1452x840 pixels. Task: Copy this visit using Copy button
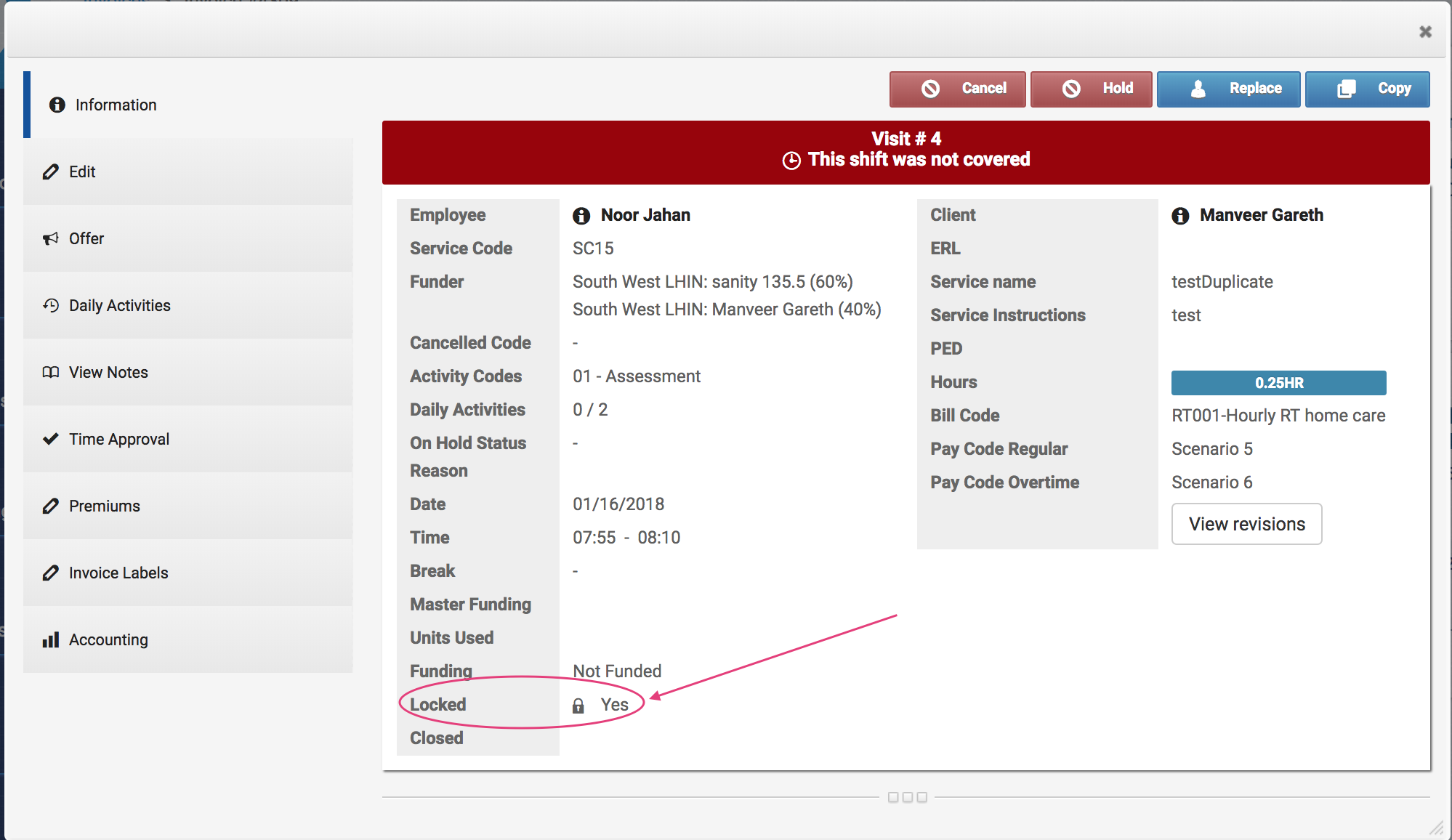coord(1367,89)
